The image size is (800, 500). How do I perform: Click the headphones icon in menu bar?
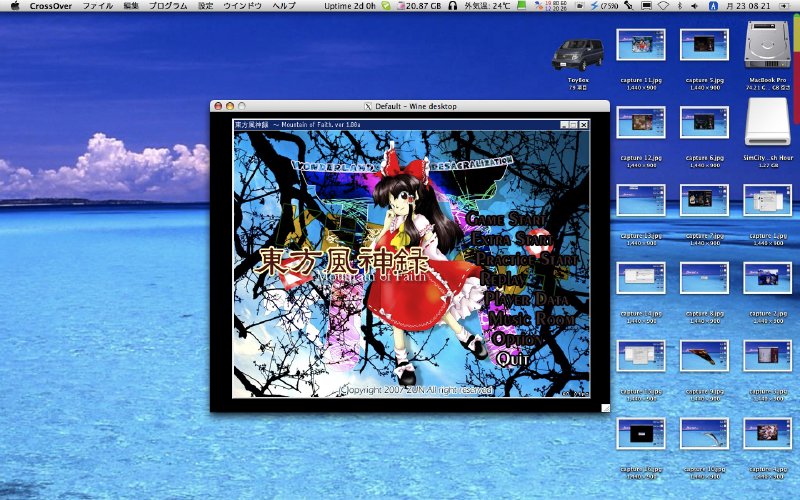(x=453, y=6)
